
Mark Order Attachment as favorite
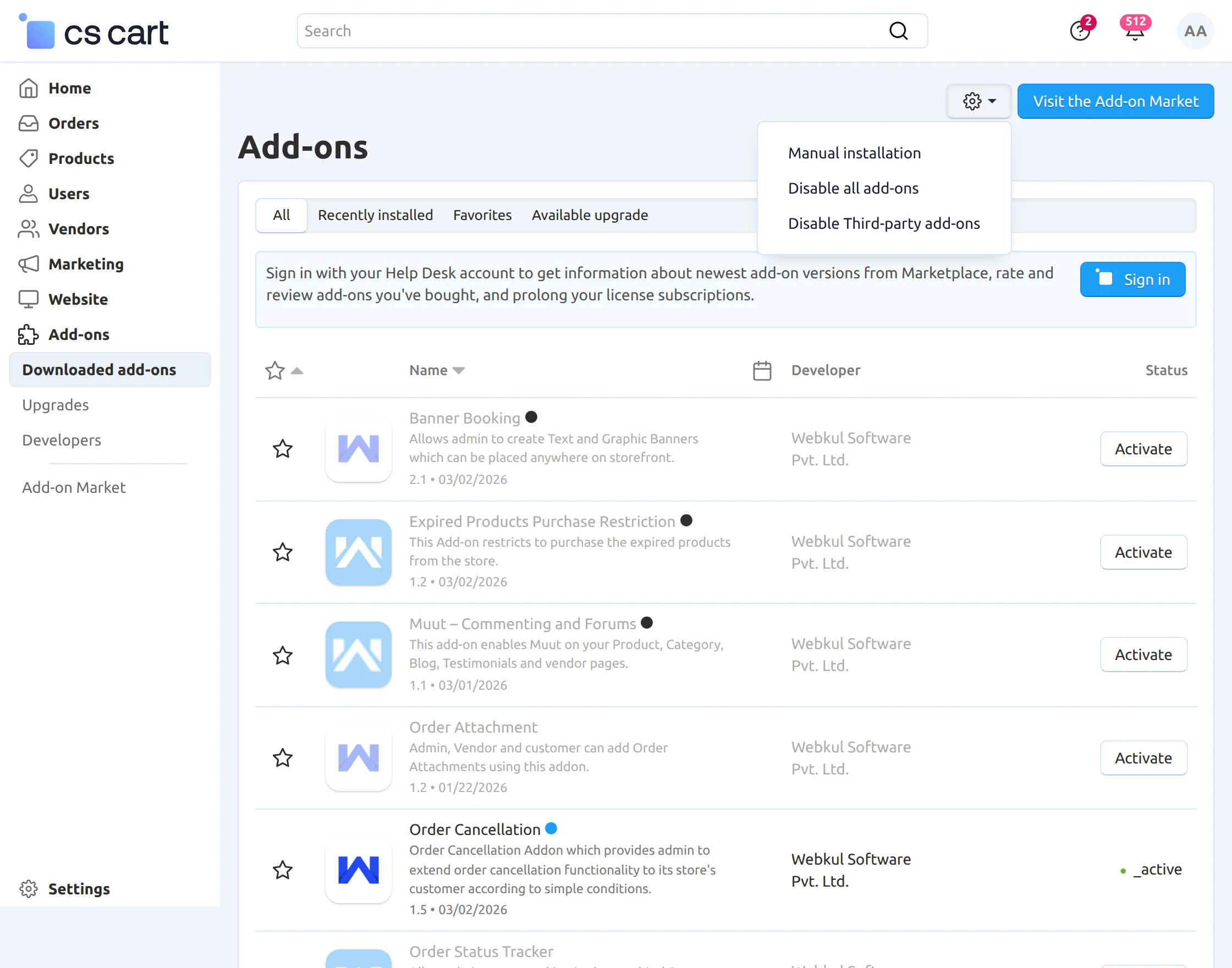[282, 758]
